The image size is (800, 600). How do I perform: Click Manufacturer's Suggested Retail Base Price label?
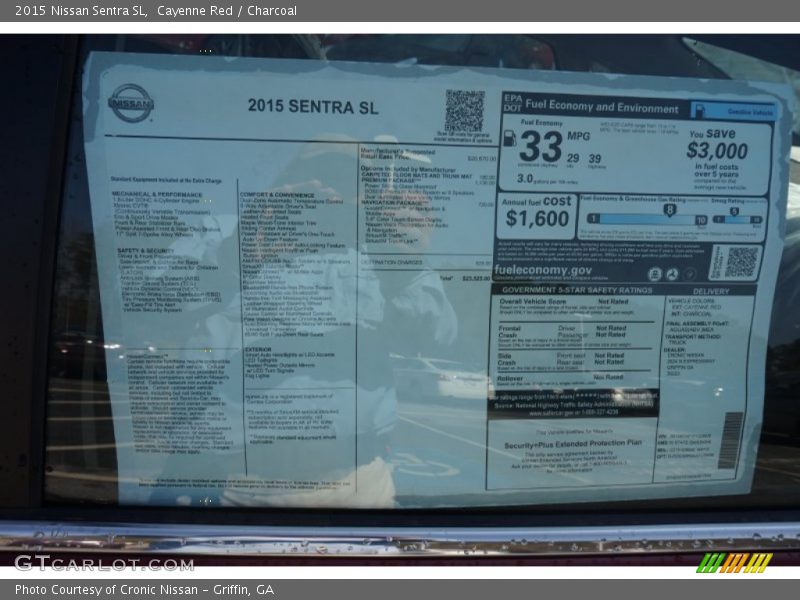[398, 154]
